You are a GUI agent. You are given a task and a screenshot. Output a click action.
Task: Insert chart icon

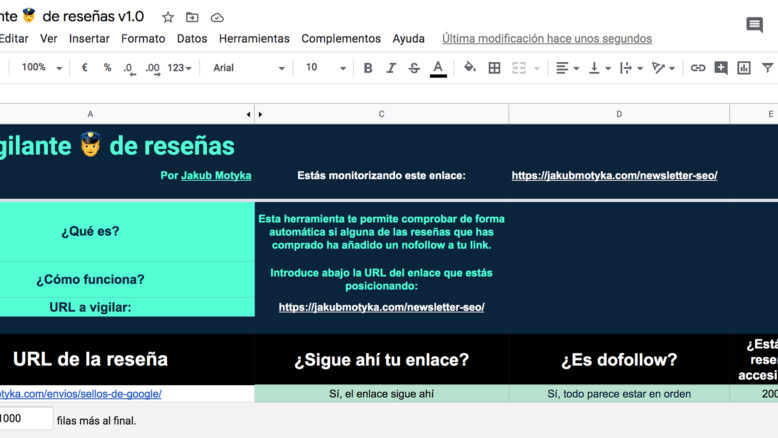point(744,68)
